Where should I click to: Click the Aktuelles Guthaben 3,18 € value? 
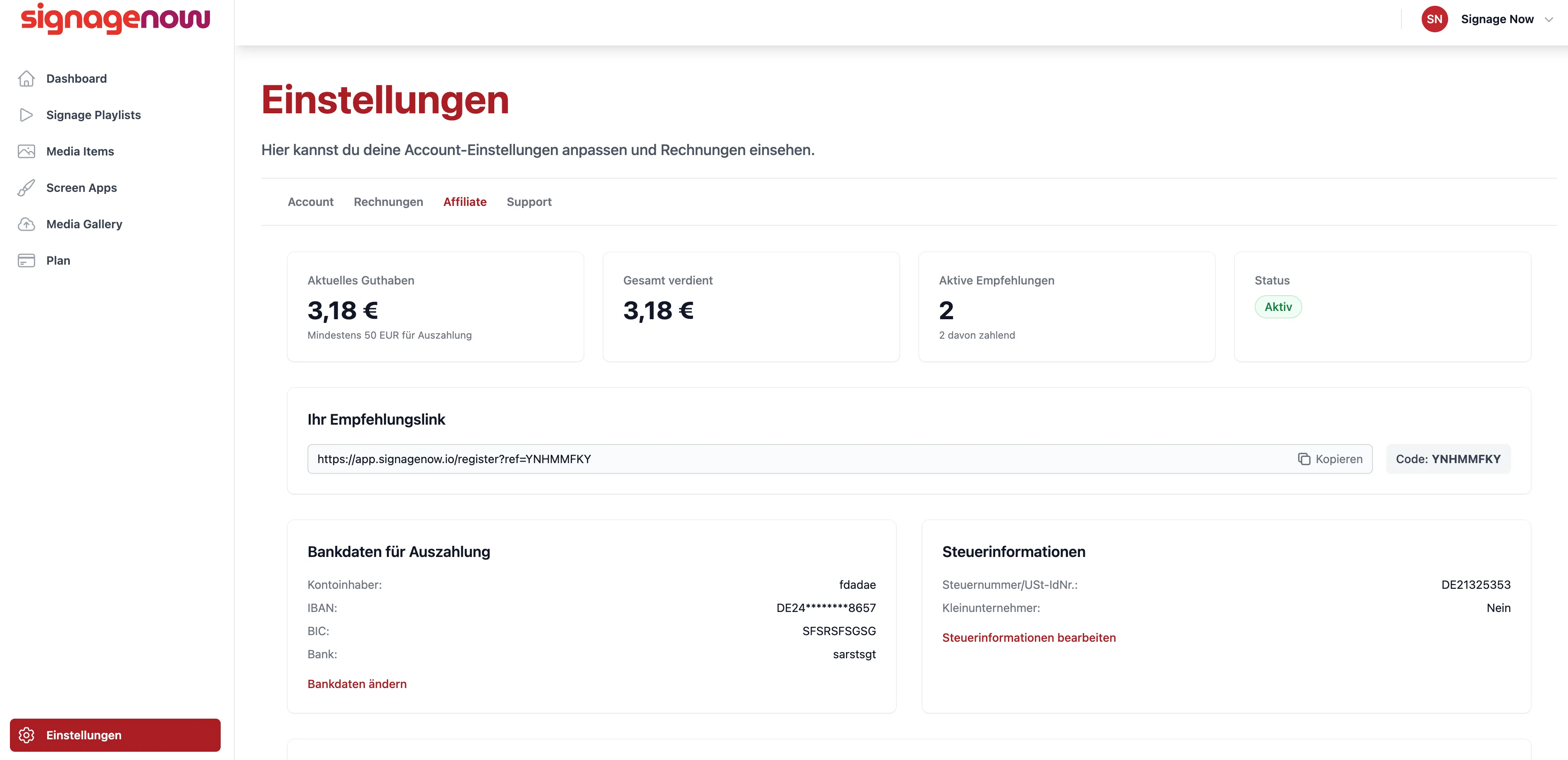coord(343,311)
